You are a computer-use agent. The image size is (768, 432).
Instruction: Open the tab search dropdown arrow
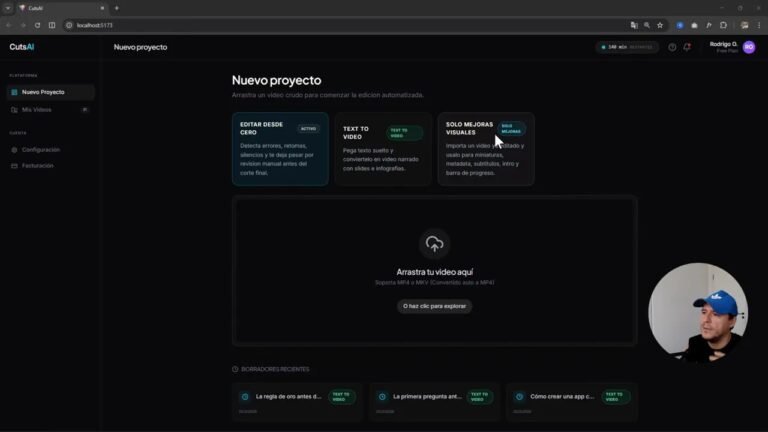(x=8, y=8)
